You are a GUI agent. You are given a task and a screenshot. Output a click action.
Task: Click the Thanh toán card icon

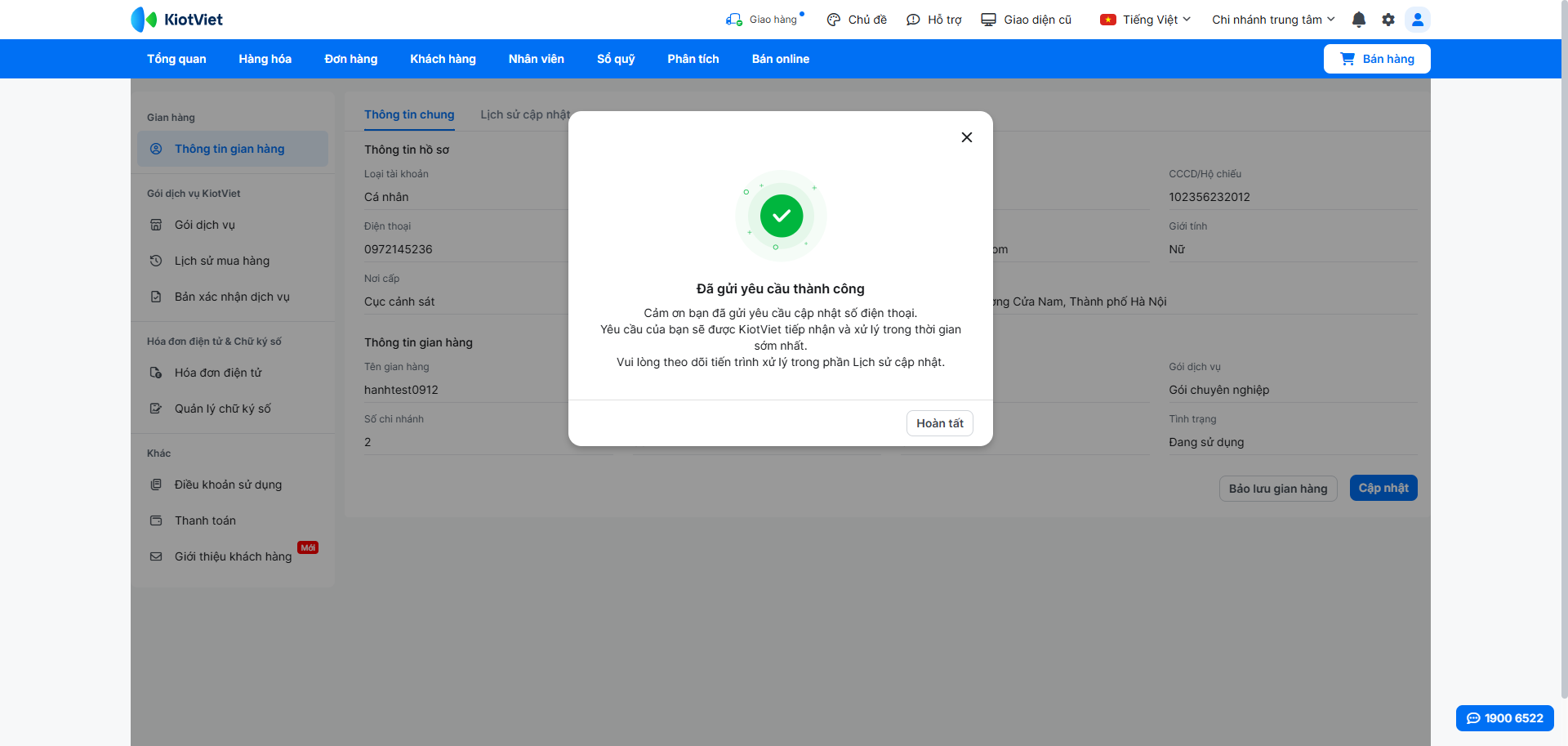pyautogui.click(x=156, y=520)
